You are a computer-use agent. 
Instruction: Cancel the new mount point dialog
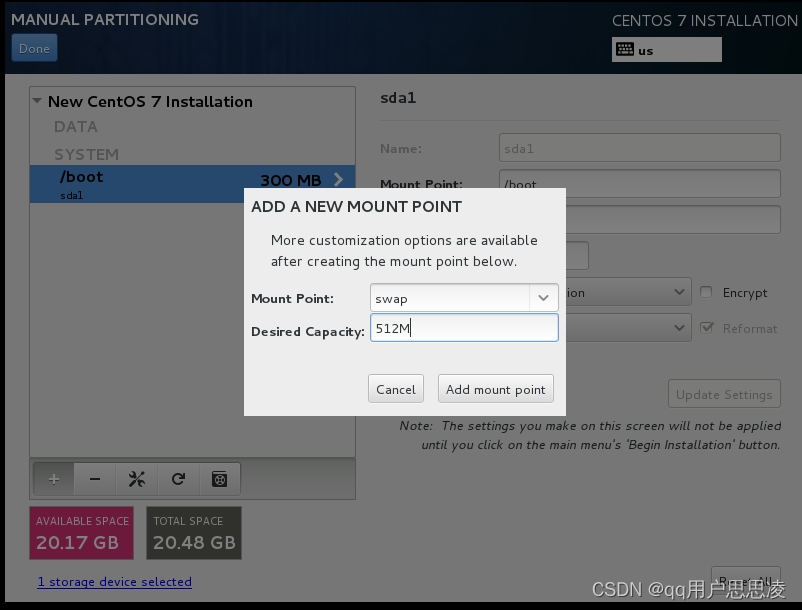395,389
